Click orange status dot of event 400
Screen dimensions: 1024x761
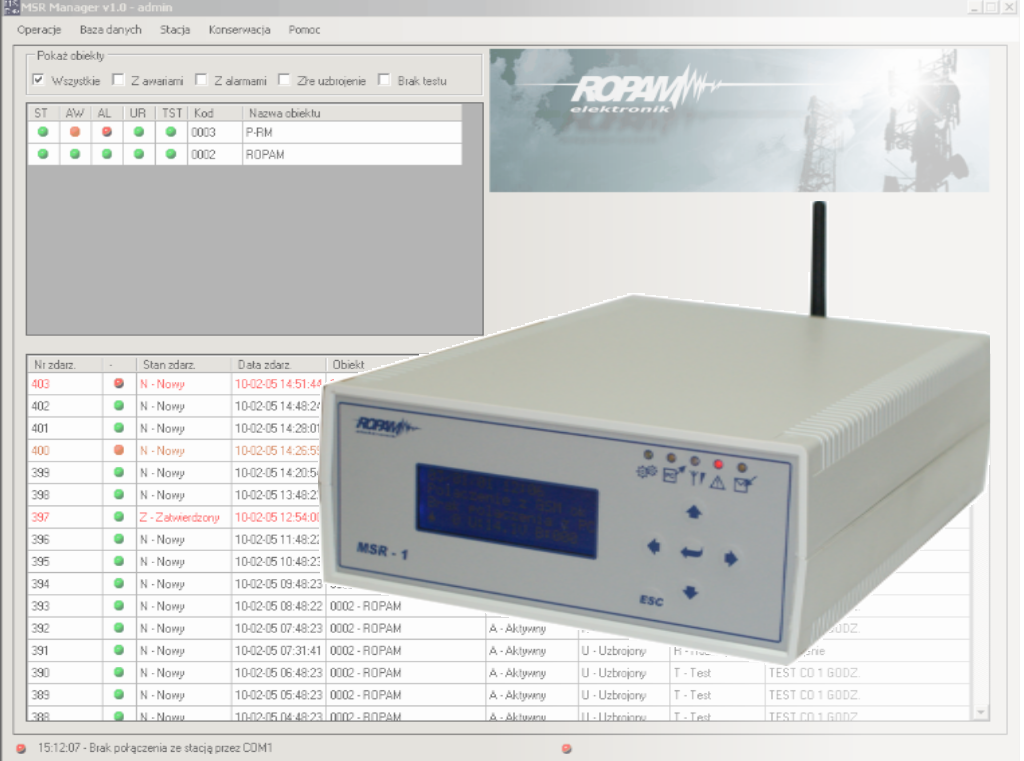[x=119, y=450]
